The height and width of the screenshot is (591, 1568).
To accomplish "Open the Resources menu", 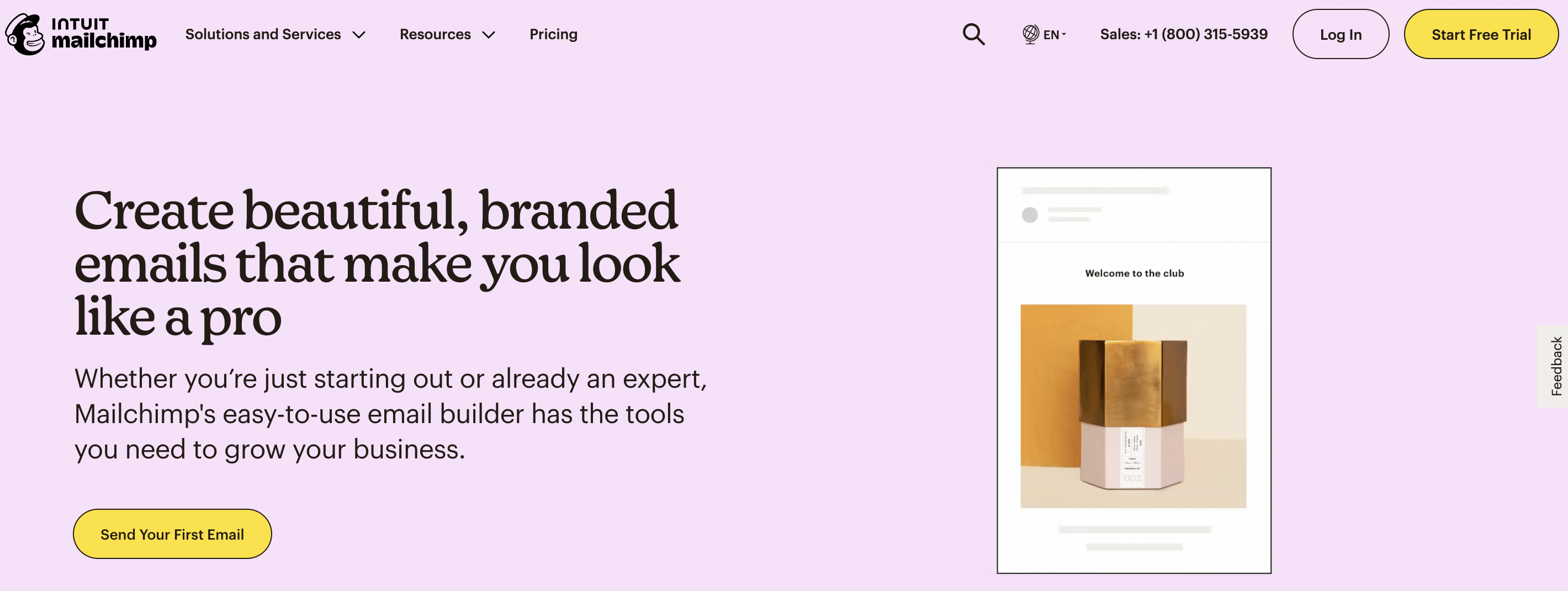I will [435, 34].
